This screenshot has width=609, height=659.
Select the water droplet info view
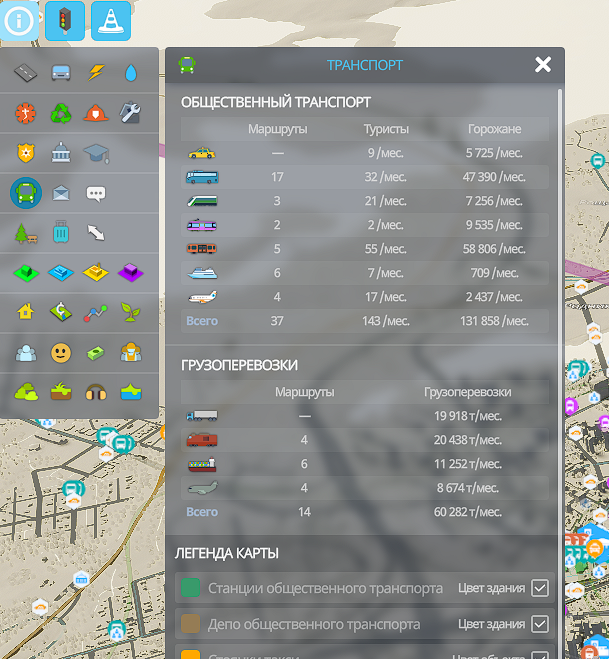click(131, 72)
